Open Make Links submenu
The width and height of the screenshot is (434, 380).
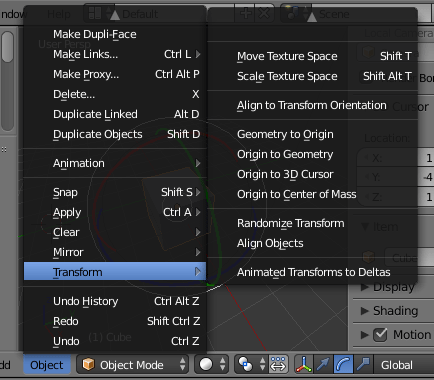tap(115, 54)
